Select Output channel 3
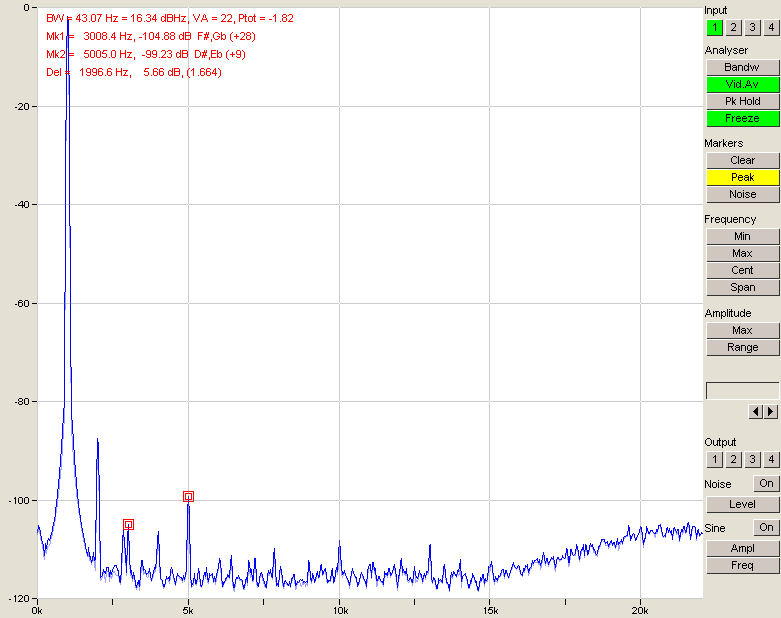 click(752, 459)
